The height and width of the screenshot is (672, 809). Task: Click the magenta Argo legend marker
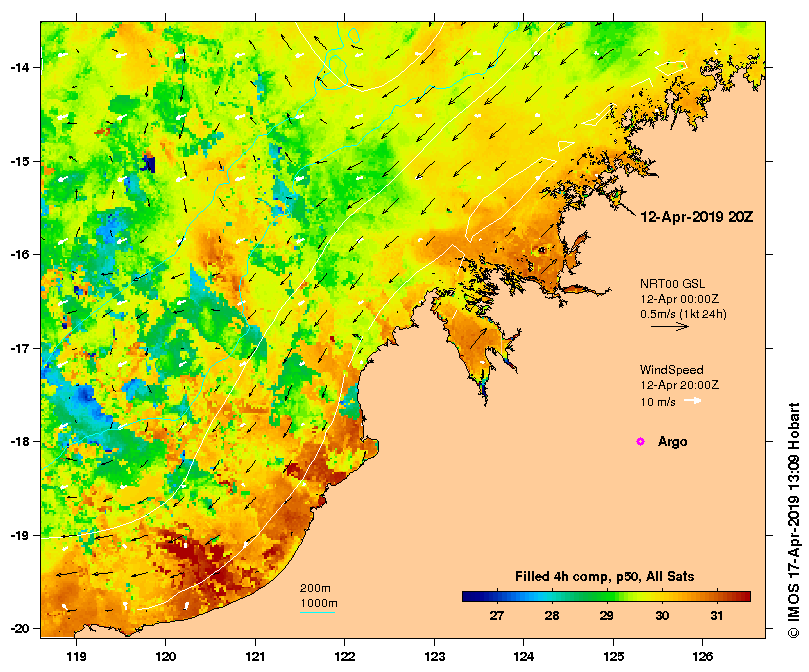pyautogui.click(x=640, y=441)
